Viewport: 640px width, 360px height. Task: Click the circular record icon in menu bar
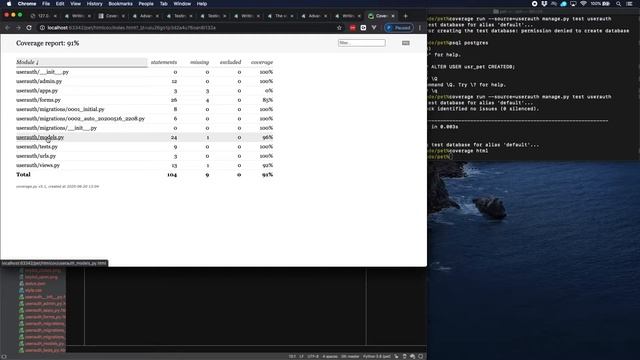tap(534, 4)
